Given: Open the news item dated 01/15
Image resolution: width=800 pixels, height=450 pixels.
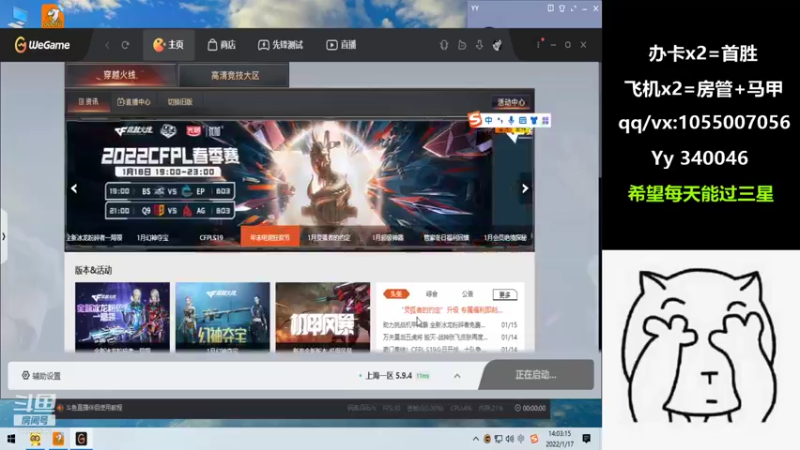Looking at the screenshot, I should [x=450, y=324].
